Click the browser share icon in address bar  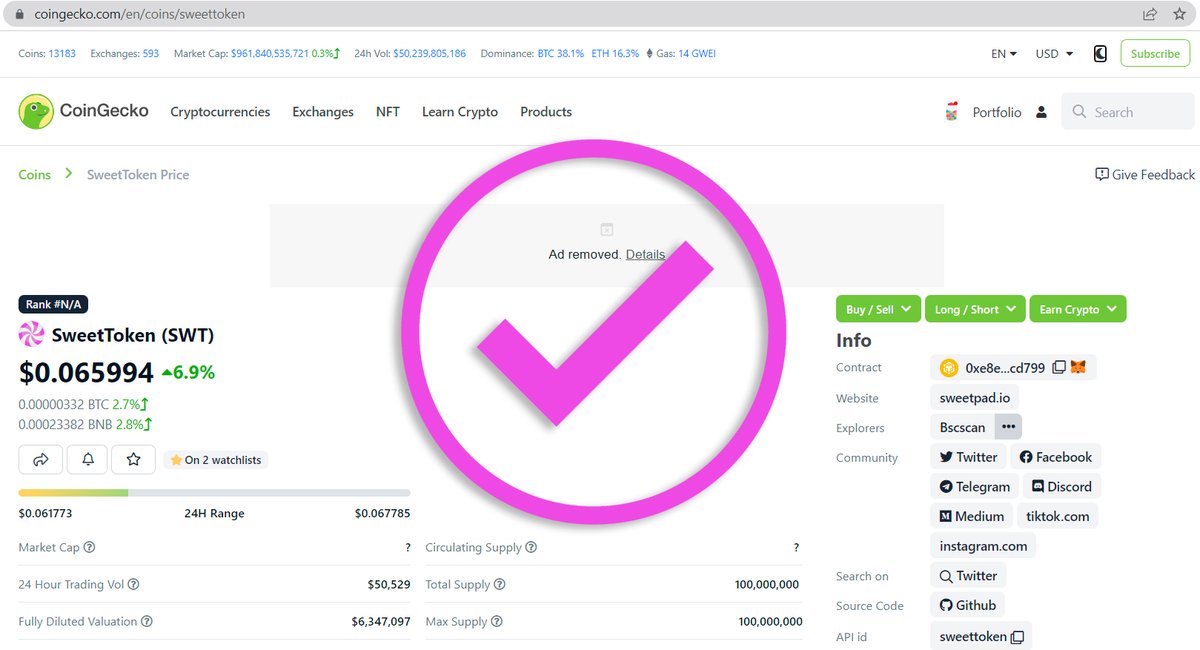pyautogui.click(x=1150, y=14)
